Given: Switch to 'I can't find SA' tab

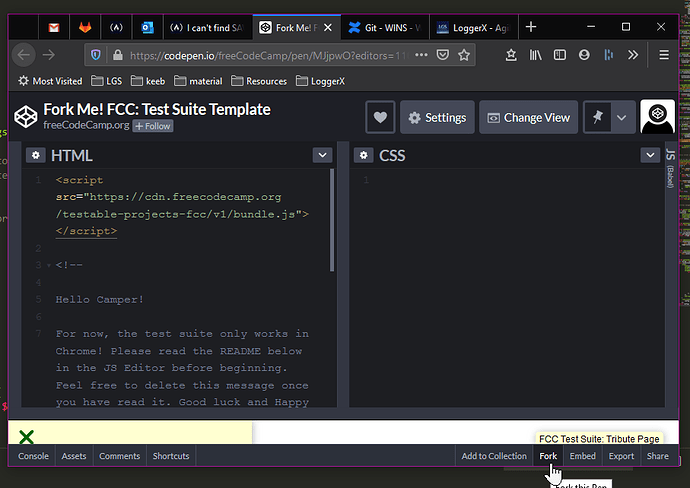Looking at the screenshot, I should (x=208, y=28).
